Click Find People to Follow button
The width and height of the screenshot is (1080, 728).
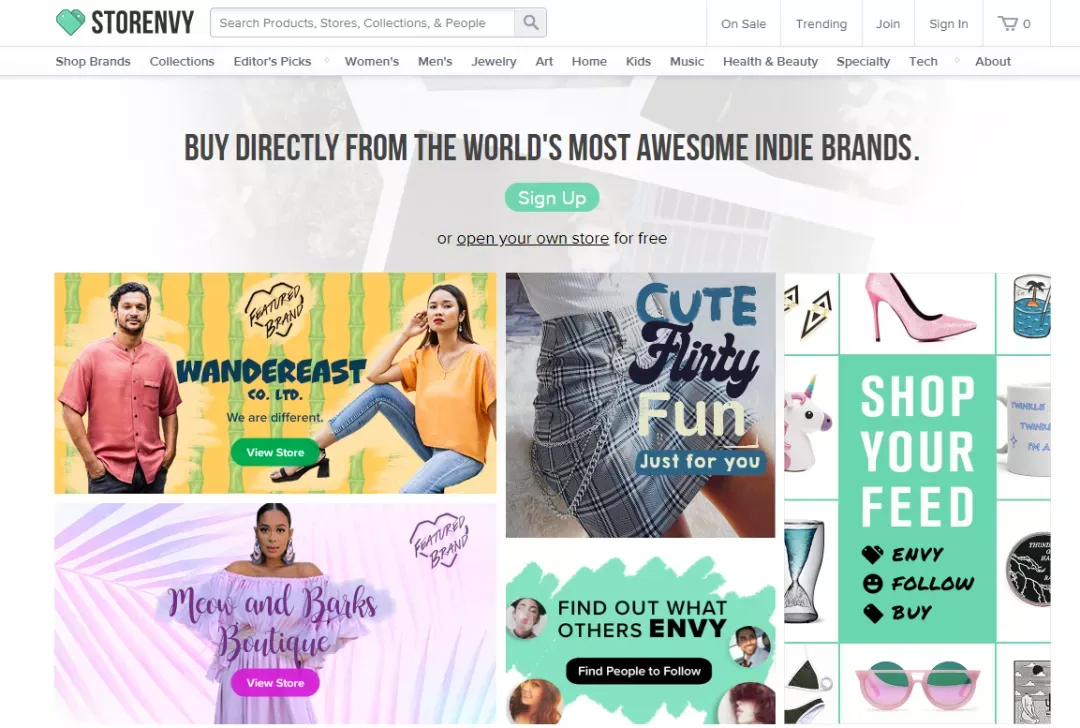point(639,671)
